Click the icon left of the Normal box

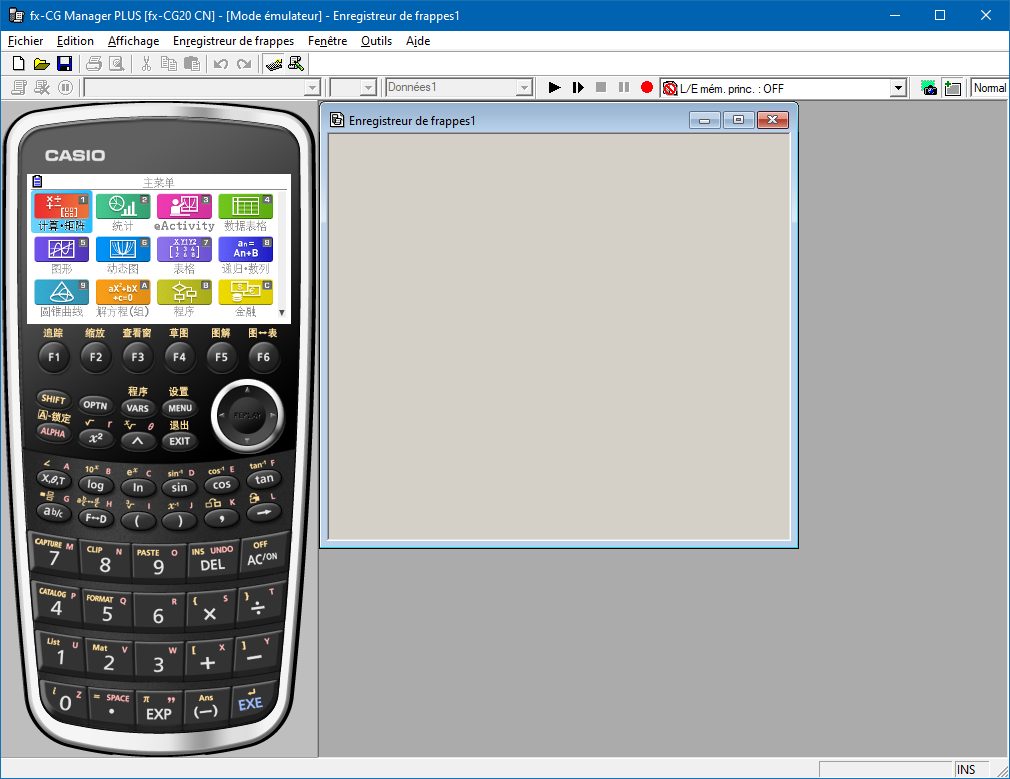[x=953, y=88]
